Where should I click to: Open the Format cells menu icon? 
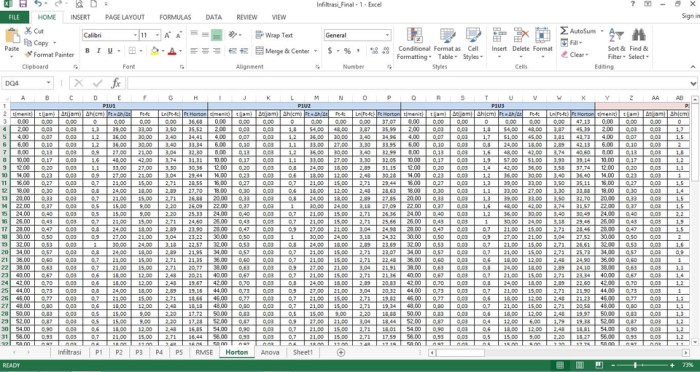click(x=542, y=35)
